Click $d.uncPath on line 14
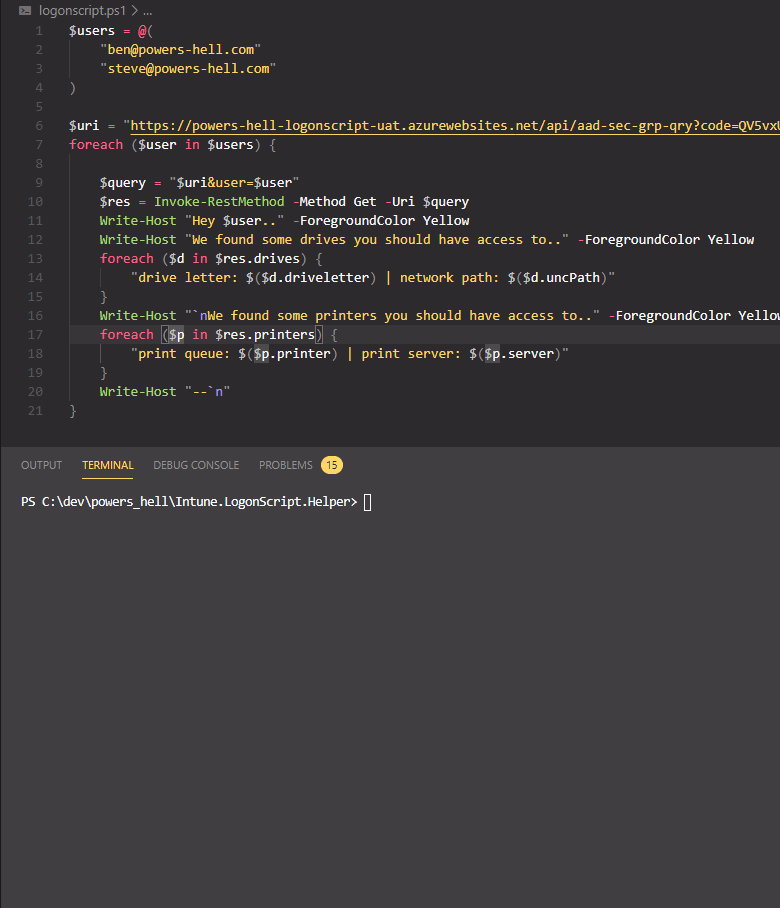 pos(562,278)
